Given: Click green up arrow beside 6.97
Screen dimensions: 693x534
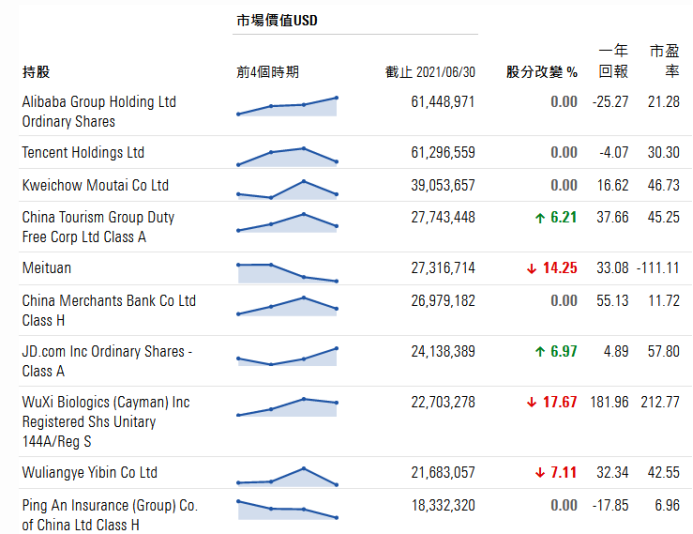Looking at the screenshot, I should pyautogui.click(x=540, y=352).
